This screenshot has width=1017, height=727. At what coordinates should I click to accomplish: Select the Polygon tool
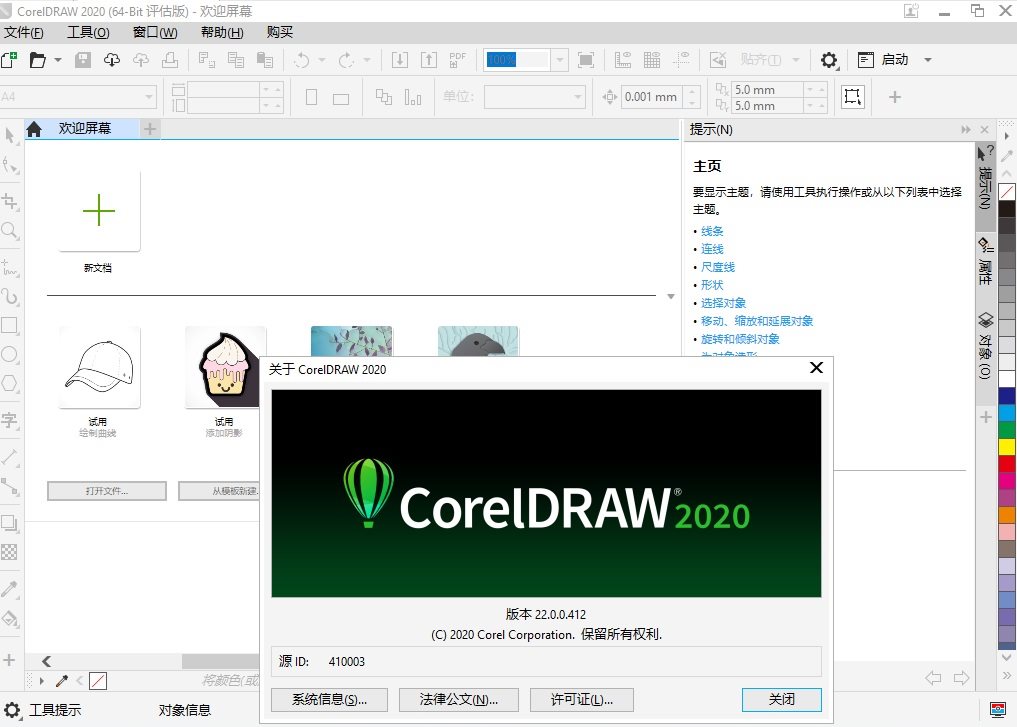click(10, 384)
